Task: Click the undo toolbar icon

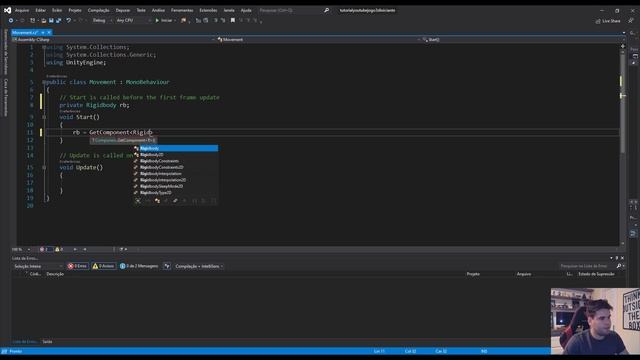Action: click(69, 20)
